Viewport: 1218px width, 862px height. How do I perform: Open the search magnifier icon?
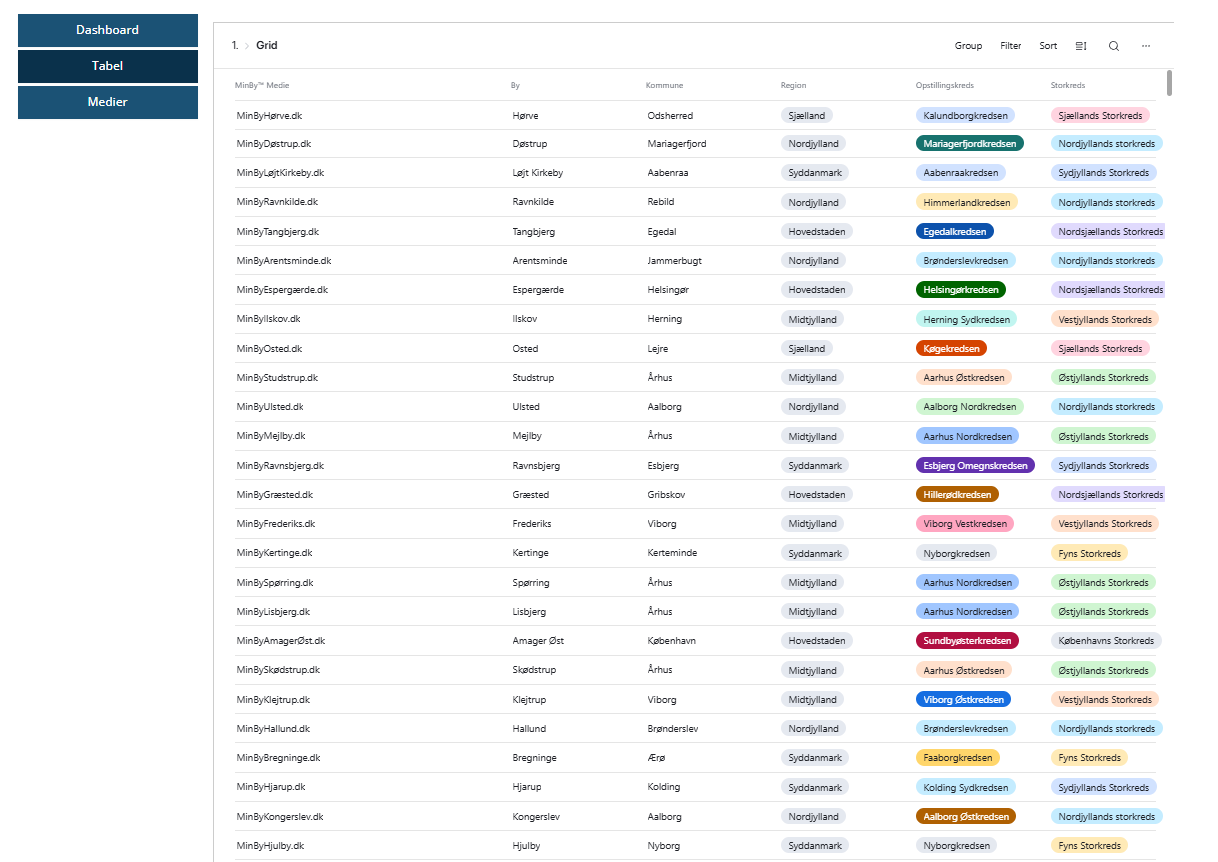pos(1114,46)
